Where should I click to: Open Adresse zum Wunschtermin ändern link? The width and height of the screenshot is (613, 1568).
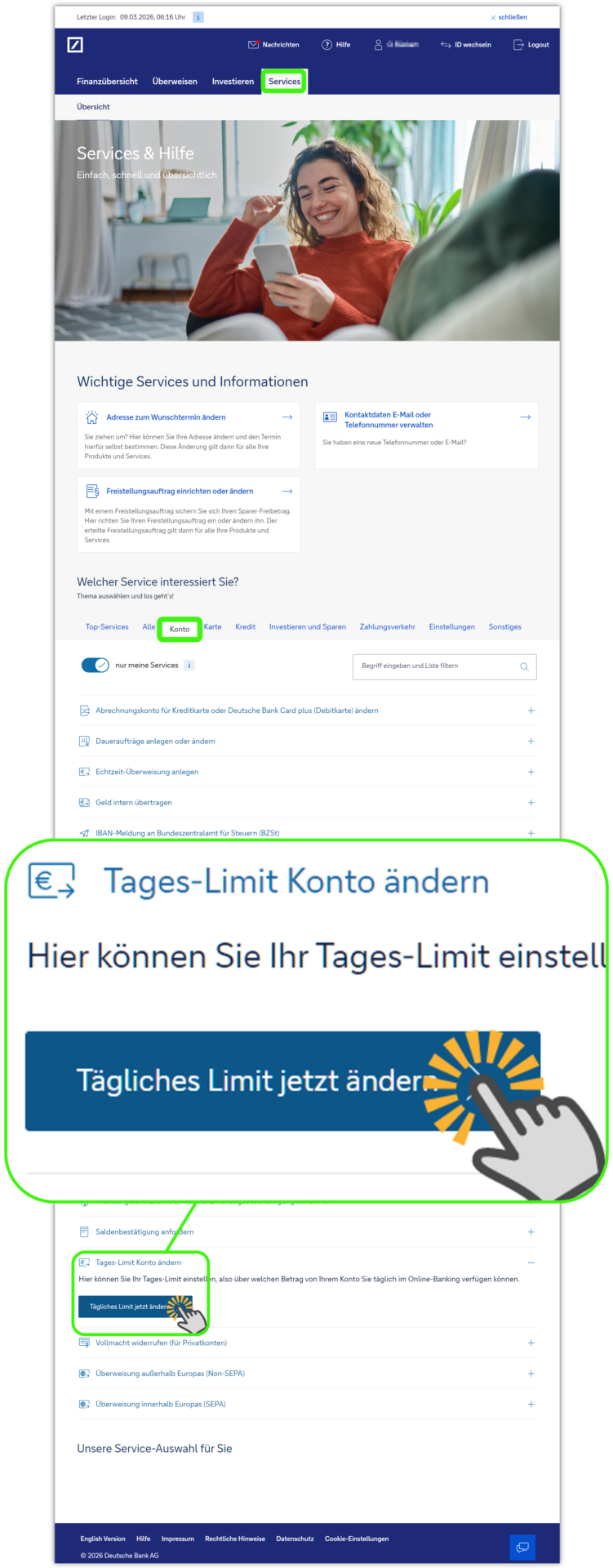166,417
